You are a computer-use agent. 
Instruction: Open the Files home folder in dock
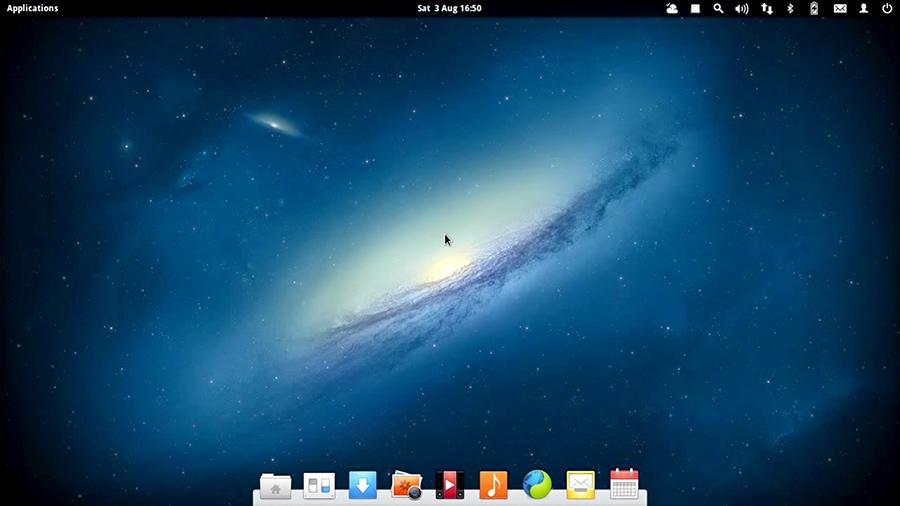[x=275, y=486]
